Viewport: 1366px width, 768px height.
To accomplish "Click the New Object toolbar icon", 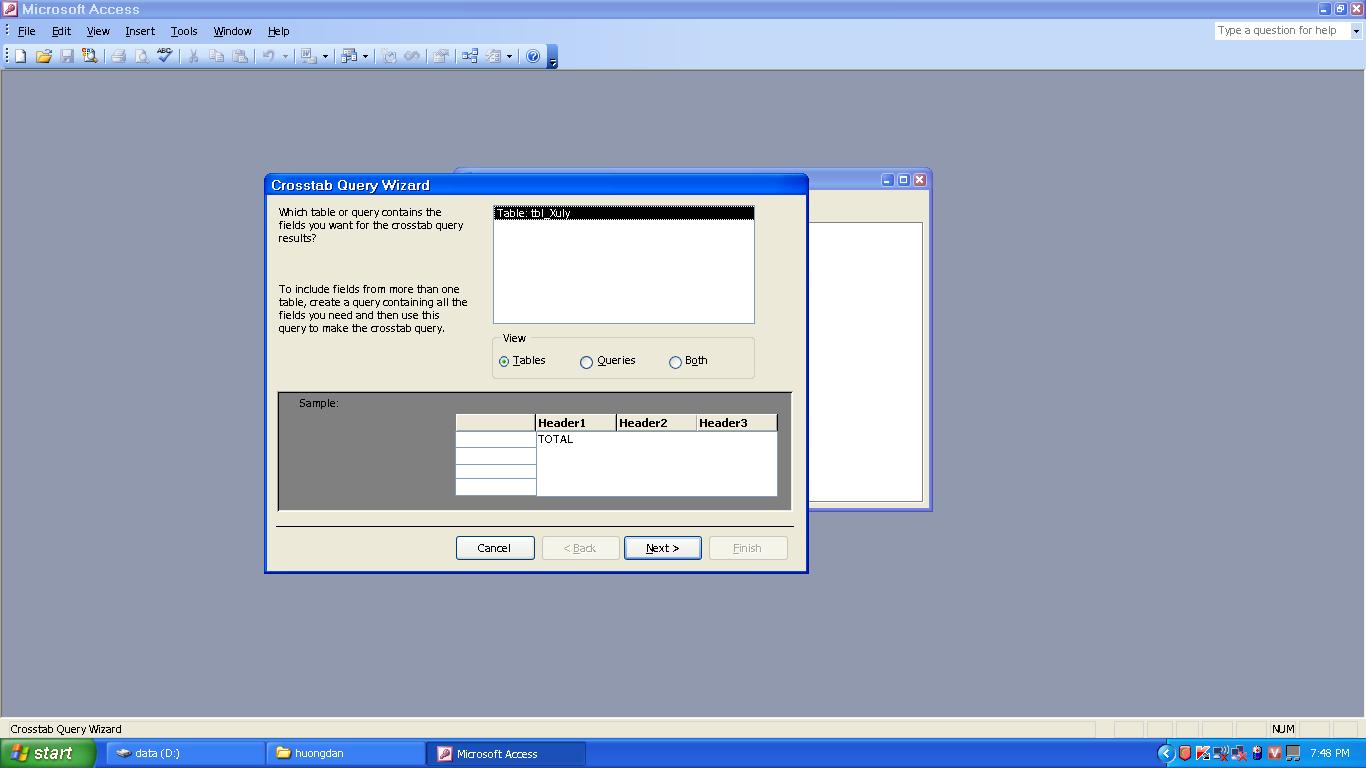I will (493, 56).
